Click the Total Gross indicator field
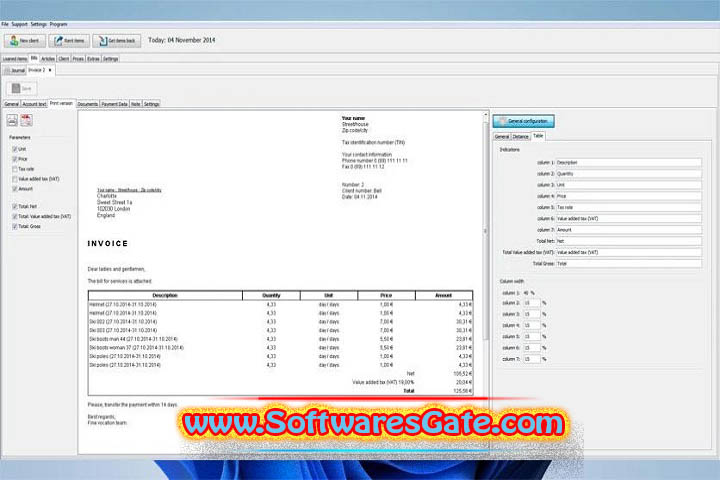The height and width of the screenshot is (480, 720). [x=629, y=264]
